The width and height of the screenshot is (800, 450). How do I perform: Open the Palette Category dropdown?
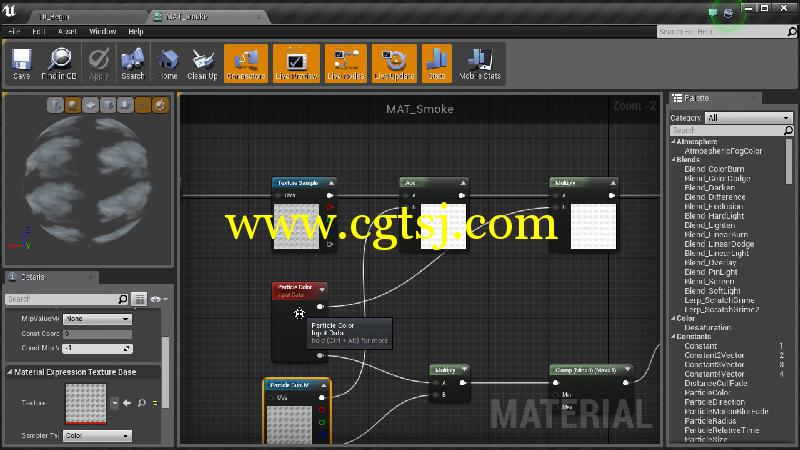748,118
